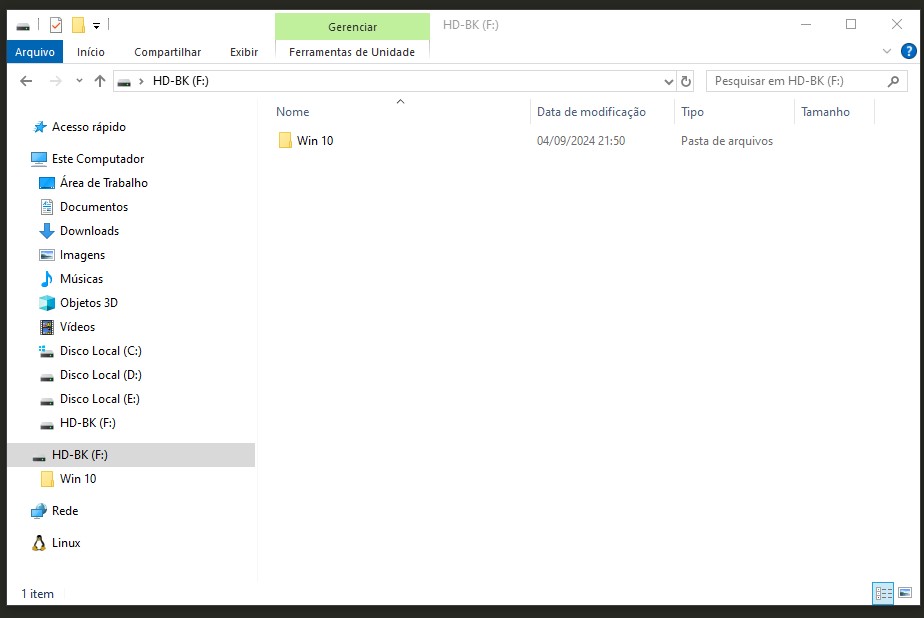Switch to details view in status bar
Image resolution: width=924 pixels, height=618 pixels.
[883, 593]
